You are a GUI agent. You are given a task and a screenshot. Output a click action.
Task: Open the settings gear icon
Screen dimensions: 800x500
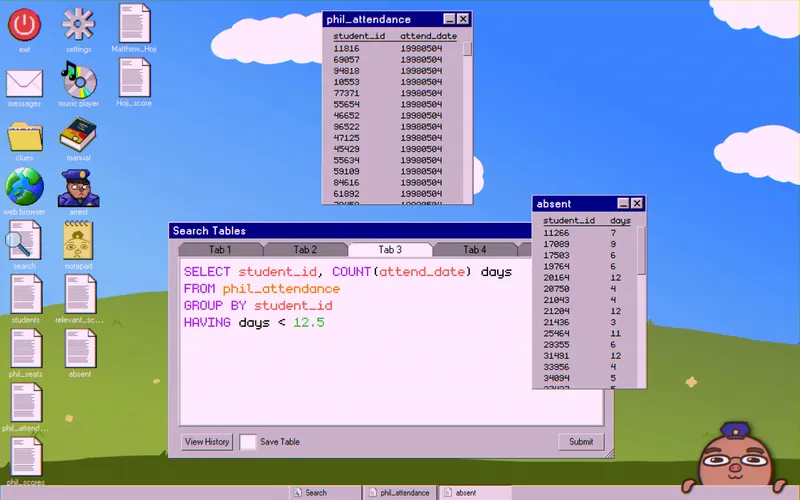click(x=78, y=24)
